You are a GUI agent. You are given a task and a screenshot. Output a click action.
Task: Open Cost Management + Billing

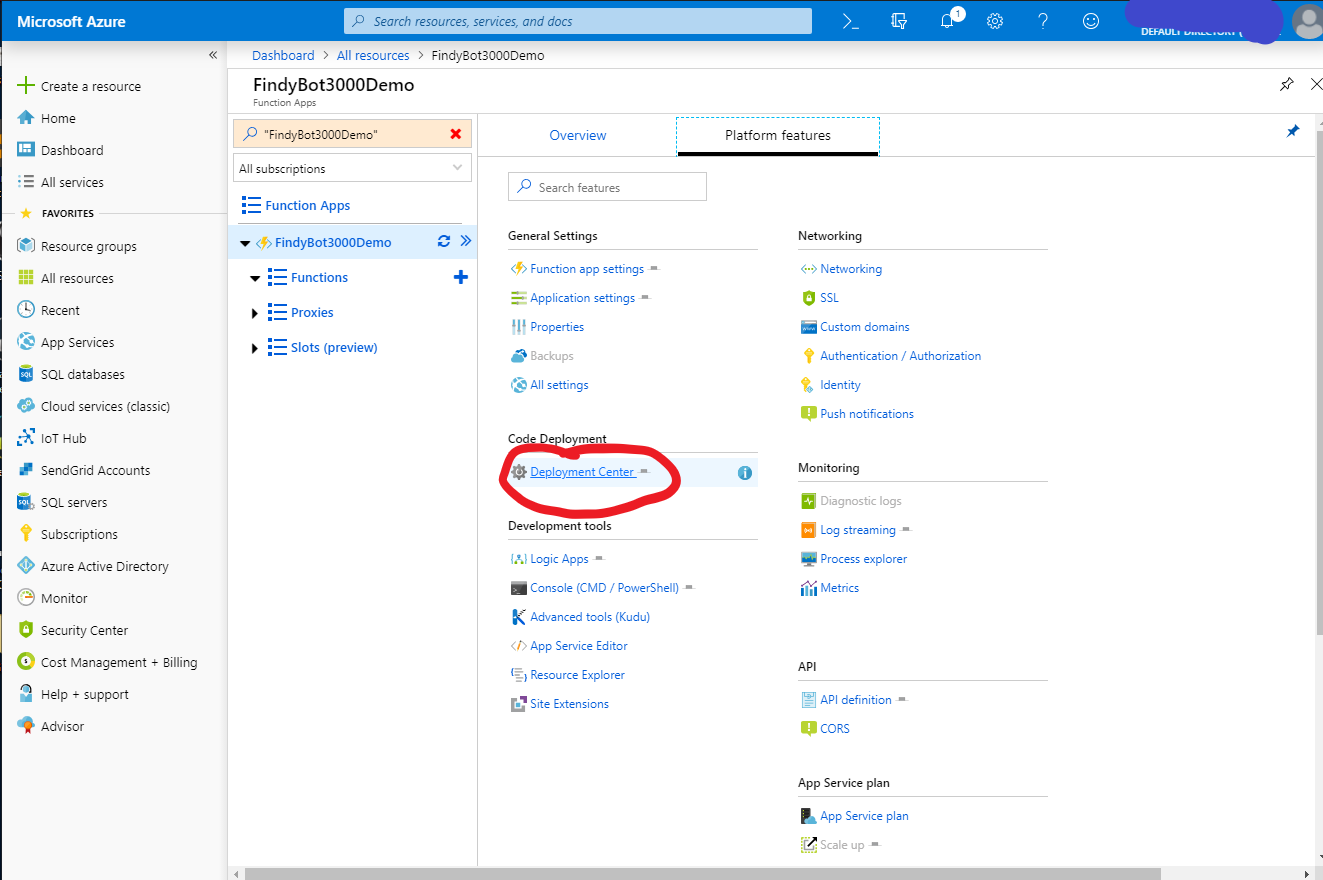tap(119, 662)
